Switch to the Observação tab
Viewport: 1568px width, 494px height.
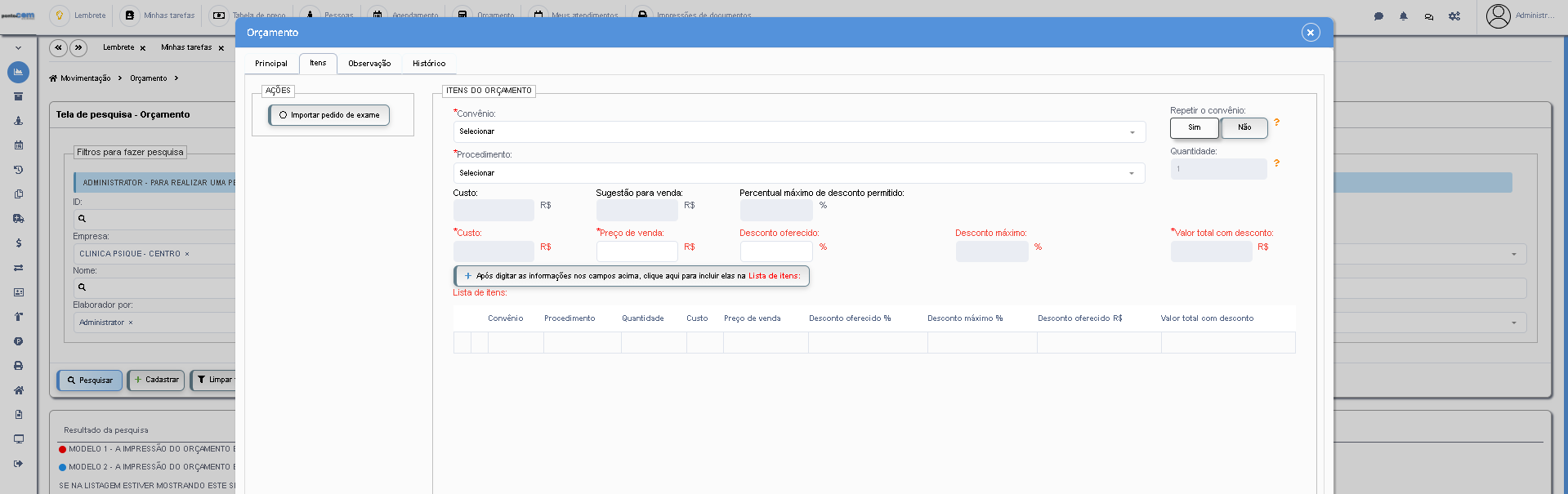coord(369,64)
